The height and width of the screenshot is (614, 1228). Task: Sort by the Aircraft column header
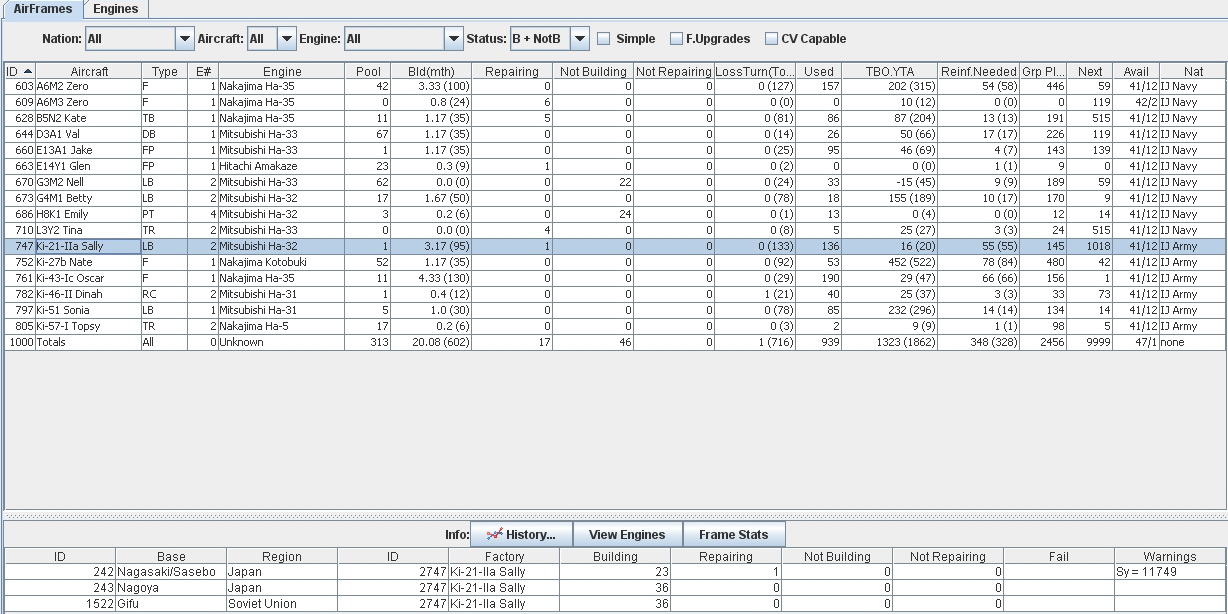point(89,71)
